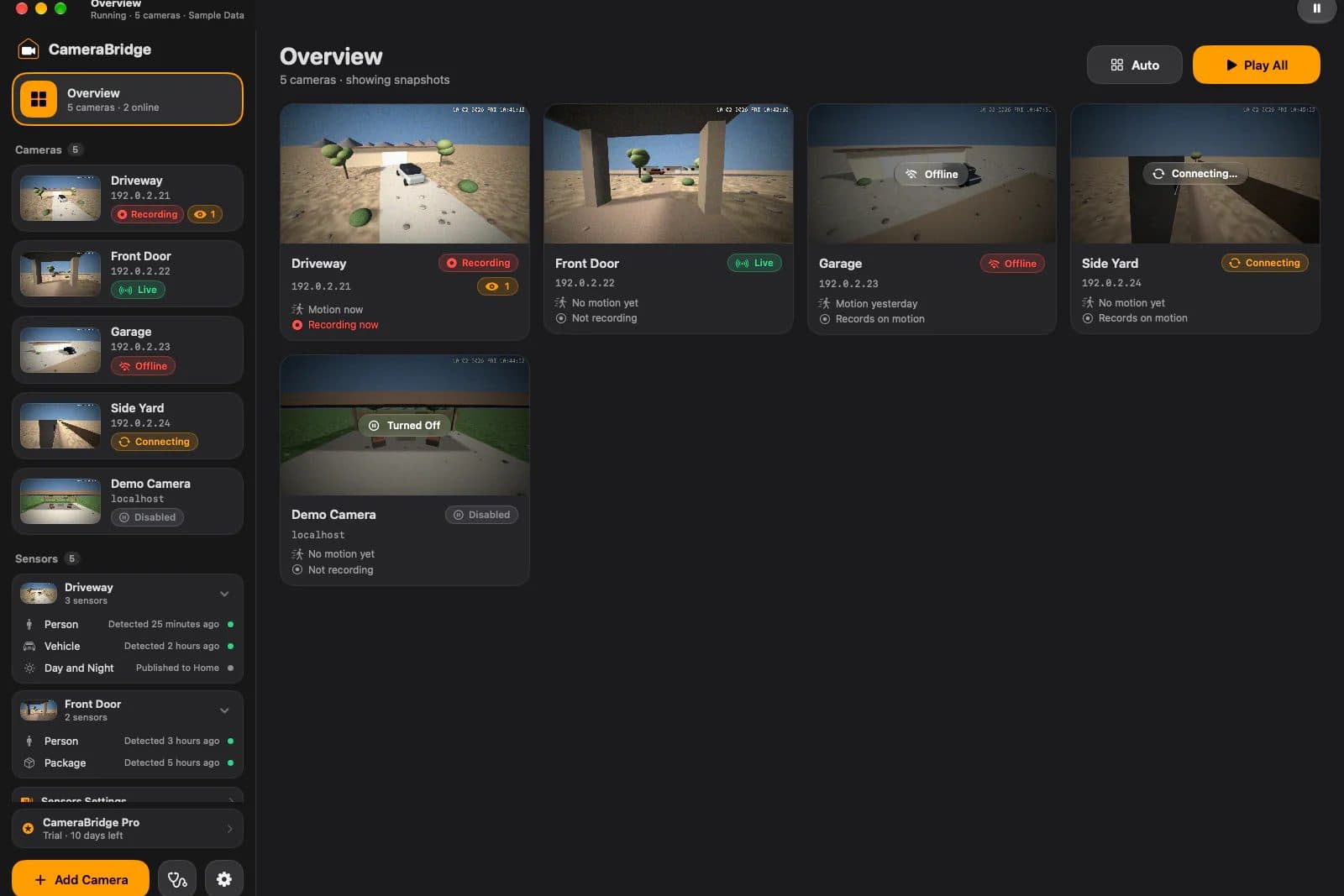The width and height of the screenshot is (1344, 896).
Task: Select Driveway camera in the sidebar list
Action: pyautogui.click(x=128, y=198)
